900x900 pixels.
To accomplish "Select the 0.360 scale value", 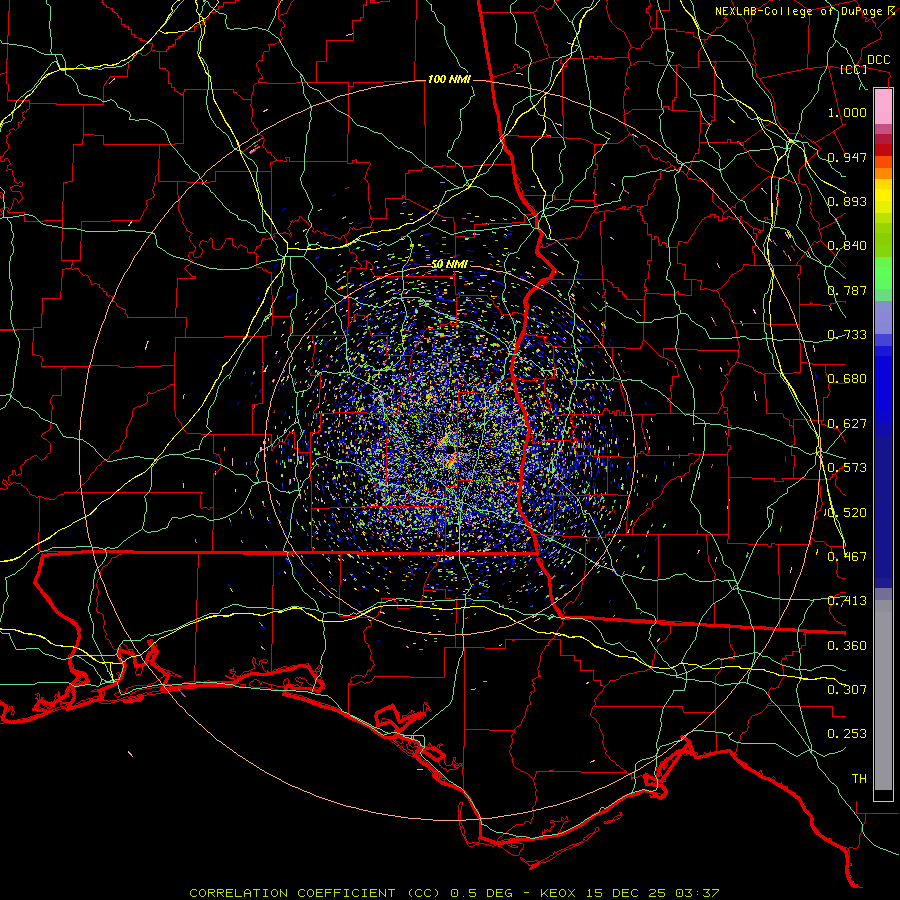I will [x=847, y=646].
